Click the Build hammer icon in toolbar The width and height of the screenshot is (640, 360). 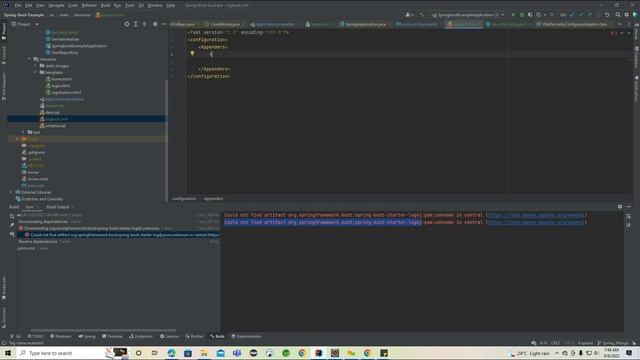[x=422, y=15]
